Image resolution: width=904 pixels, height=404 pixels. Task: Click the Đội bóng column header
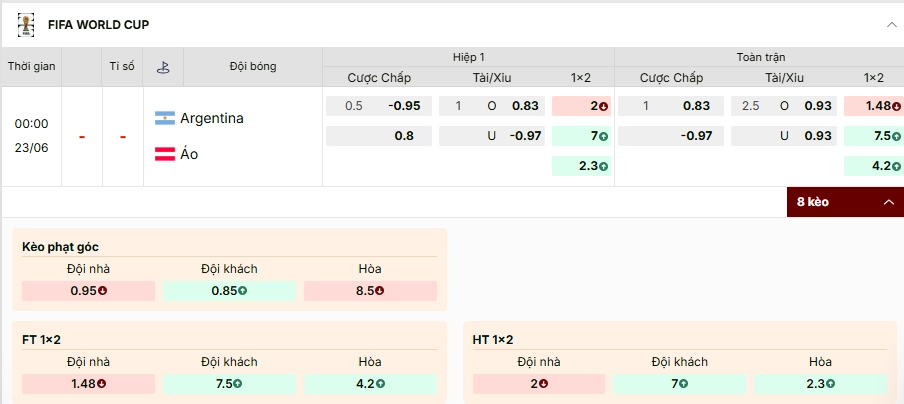[253, 66]
